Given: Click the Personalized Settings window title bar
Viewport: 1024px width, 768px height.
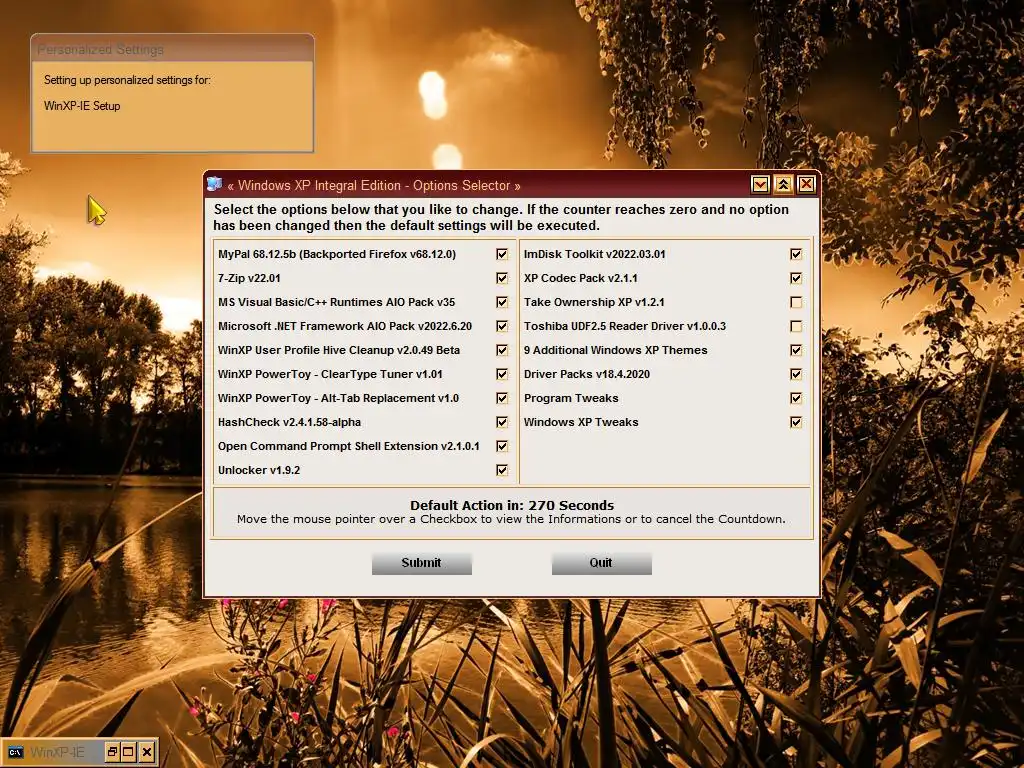Looking at the screenshot, I should (x=172, y=49).
